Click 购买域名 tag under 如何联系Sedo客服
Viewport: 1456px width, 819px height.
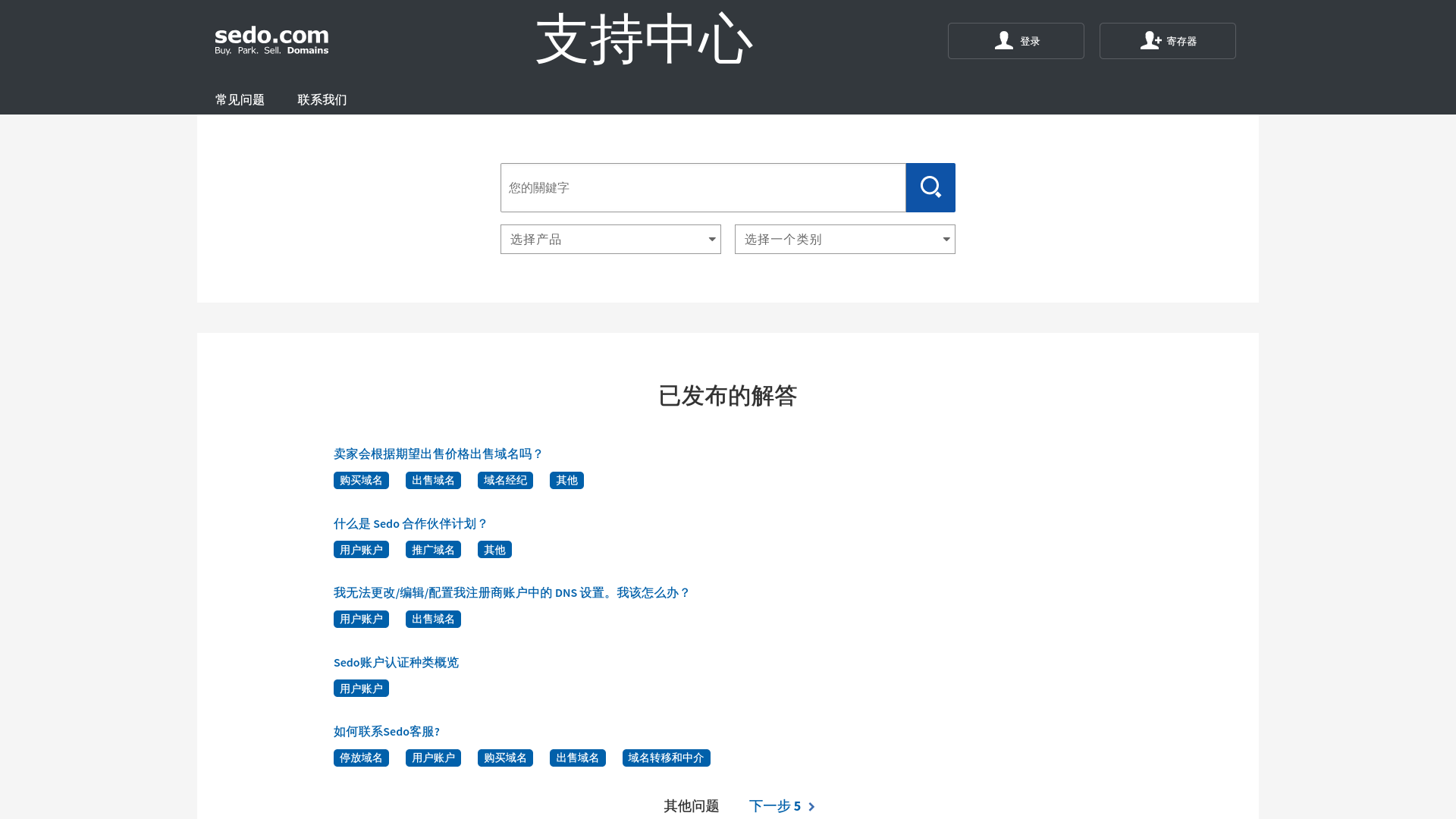click(x=505, y=758)
